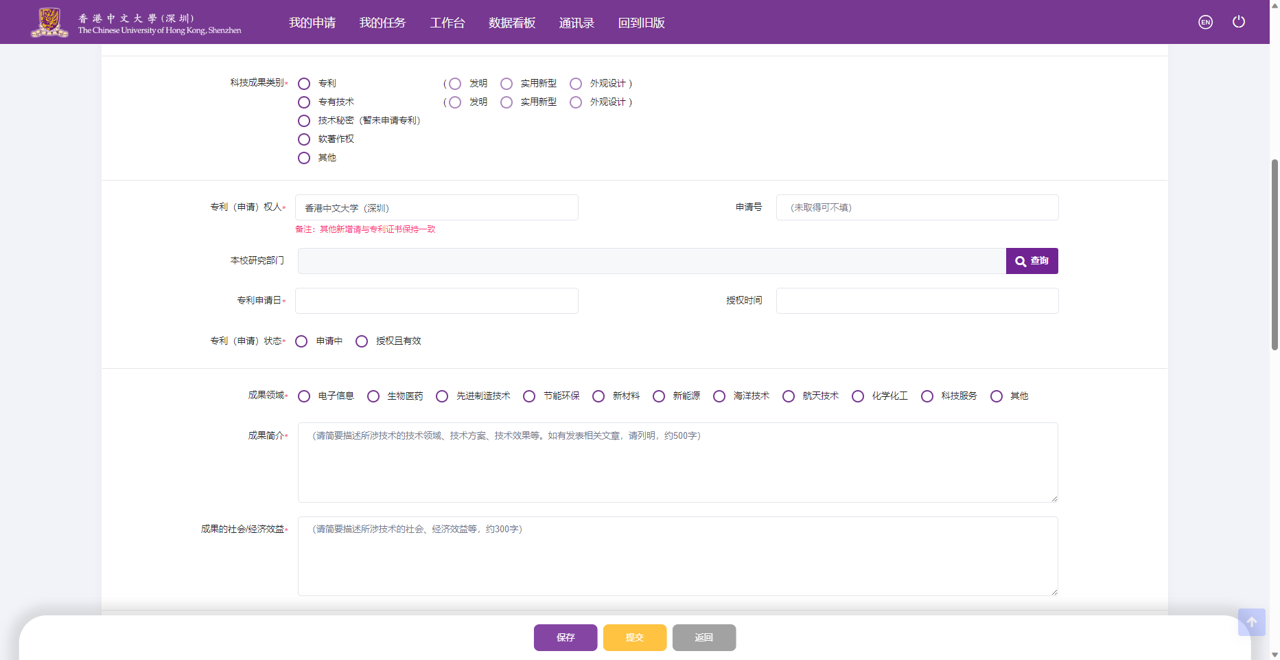The height and width of the screenshot is (660, 1280).
Task: Select 生物医药 as achievement field
Action: pos(373,397)
